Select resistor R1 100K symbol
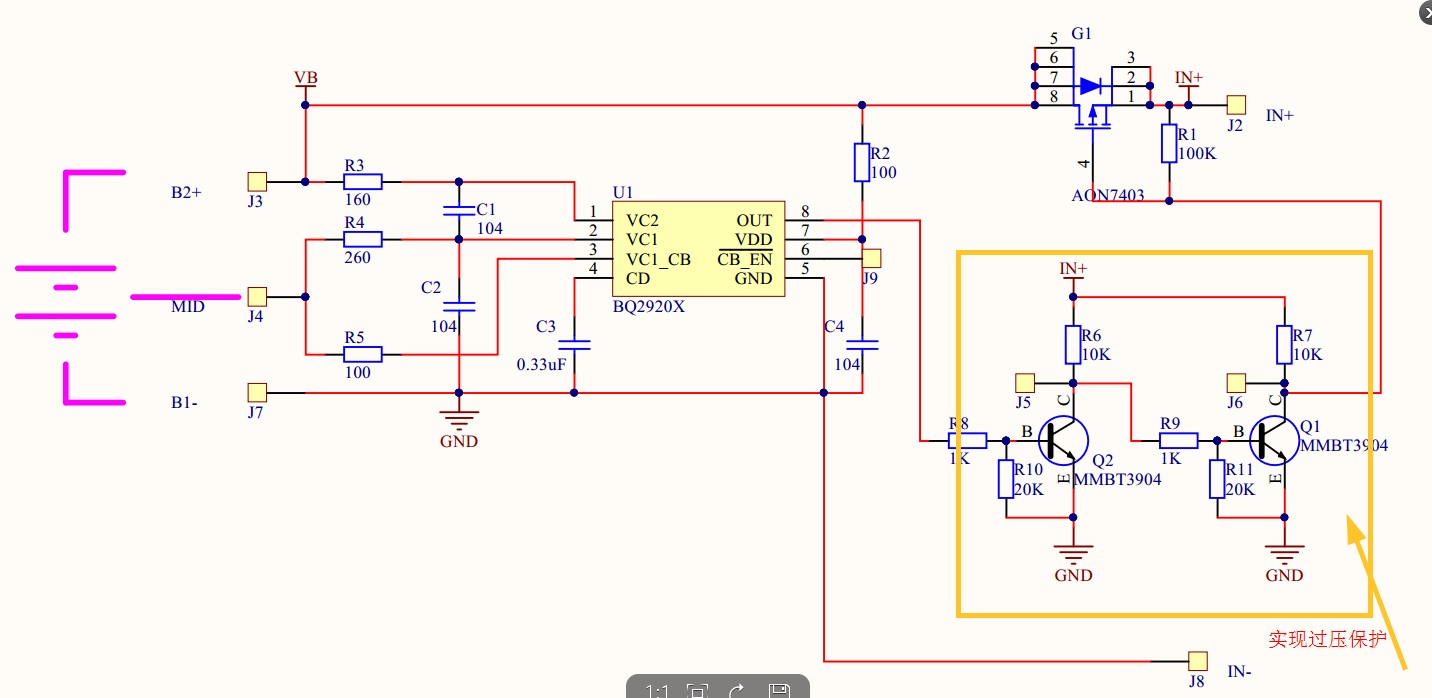Image resolution: width=1432 pixels, height=698 pixels. click(x=1169, y=144)
